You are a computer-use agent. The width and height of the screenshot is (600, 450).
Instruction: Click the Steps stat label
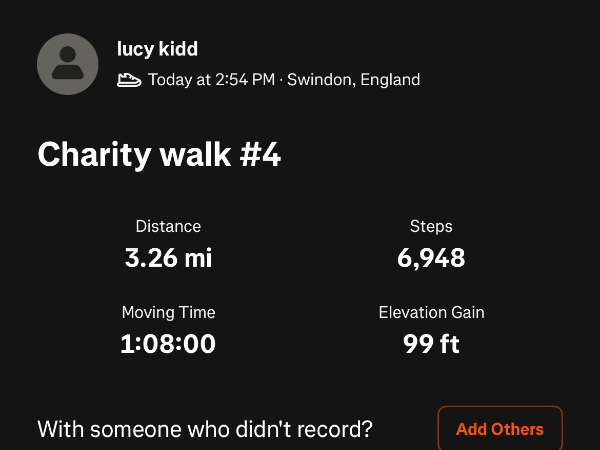click(x=431, y=227)
